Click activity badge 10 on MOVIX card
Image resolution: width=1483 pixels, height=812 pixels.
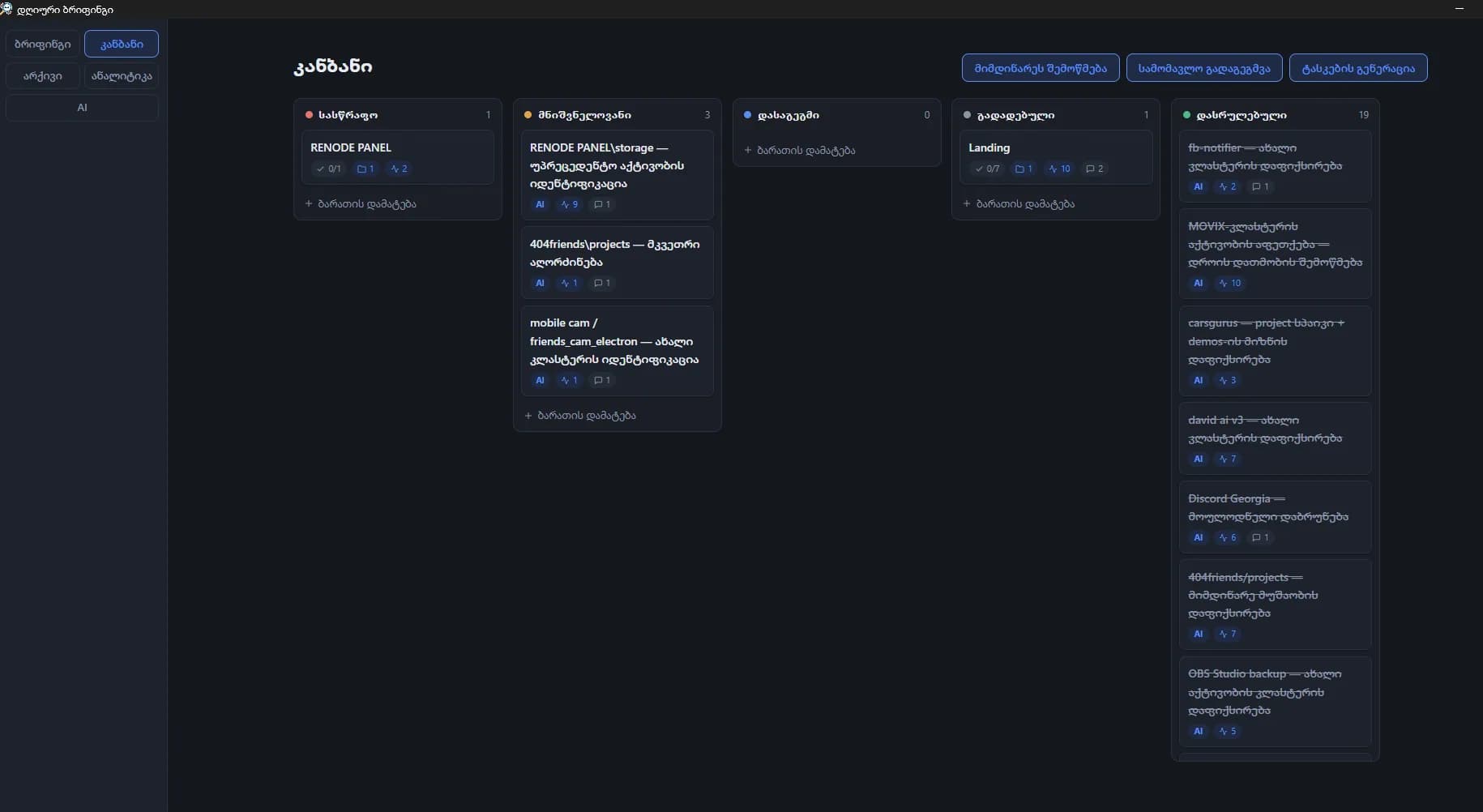tap(1230, 283)
